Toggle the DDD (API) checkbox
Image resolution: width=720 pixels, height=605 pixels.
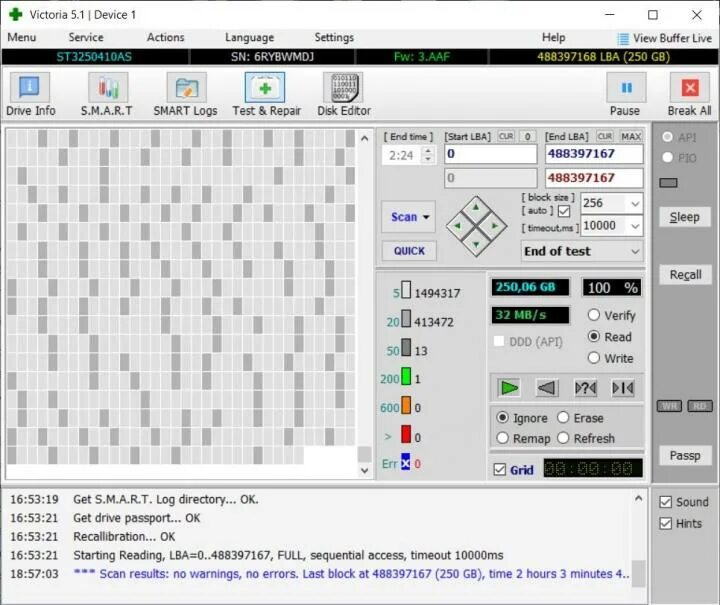coord(499,342)
